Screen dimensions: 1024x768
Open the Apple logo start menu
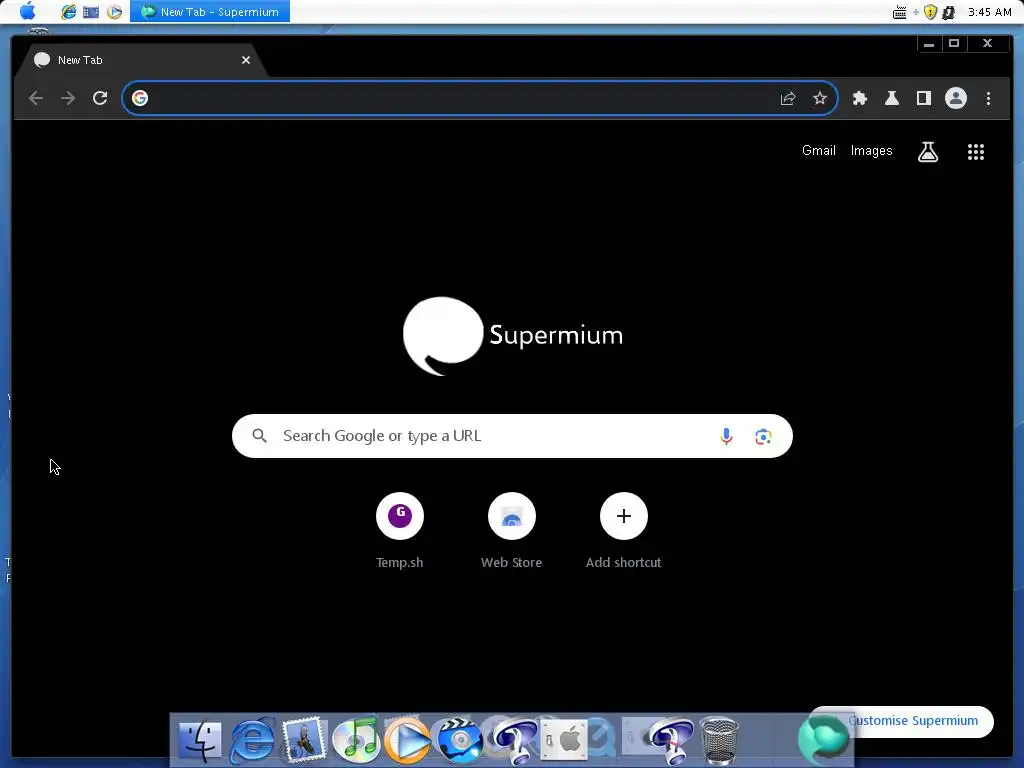point(27,11)
